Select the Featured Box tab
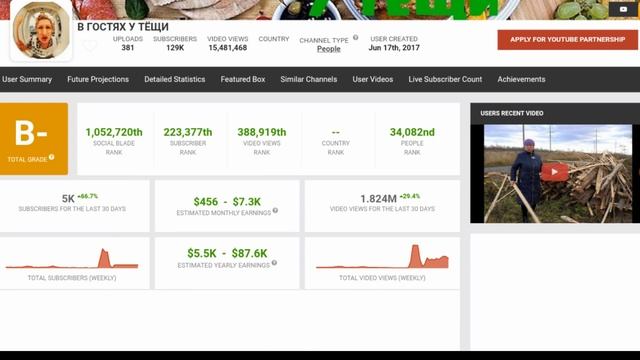 (243, 79)
